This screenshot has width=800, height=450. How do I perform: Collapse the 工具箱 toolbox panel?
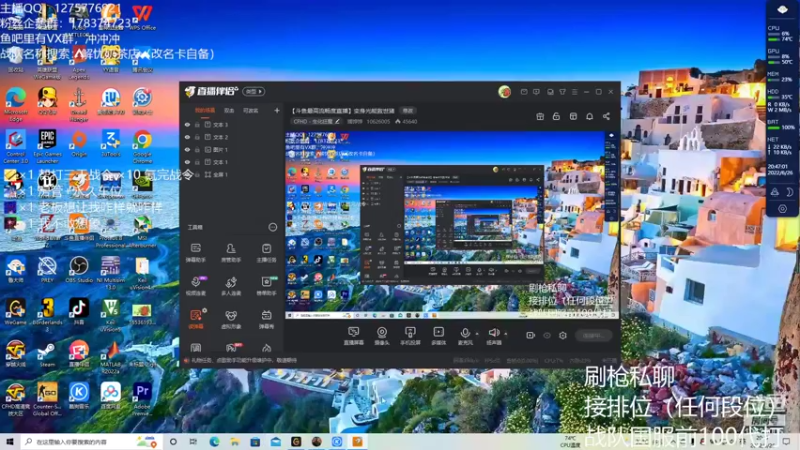pyautogui.click(x=272, y=227)
